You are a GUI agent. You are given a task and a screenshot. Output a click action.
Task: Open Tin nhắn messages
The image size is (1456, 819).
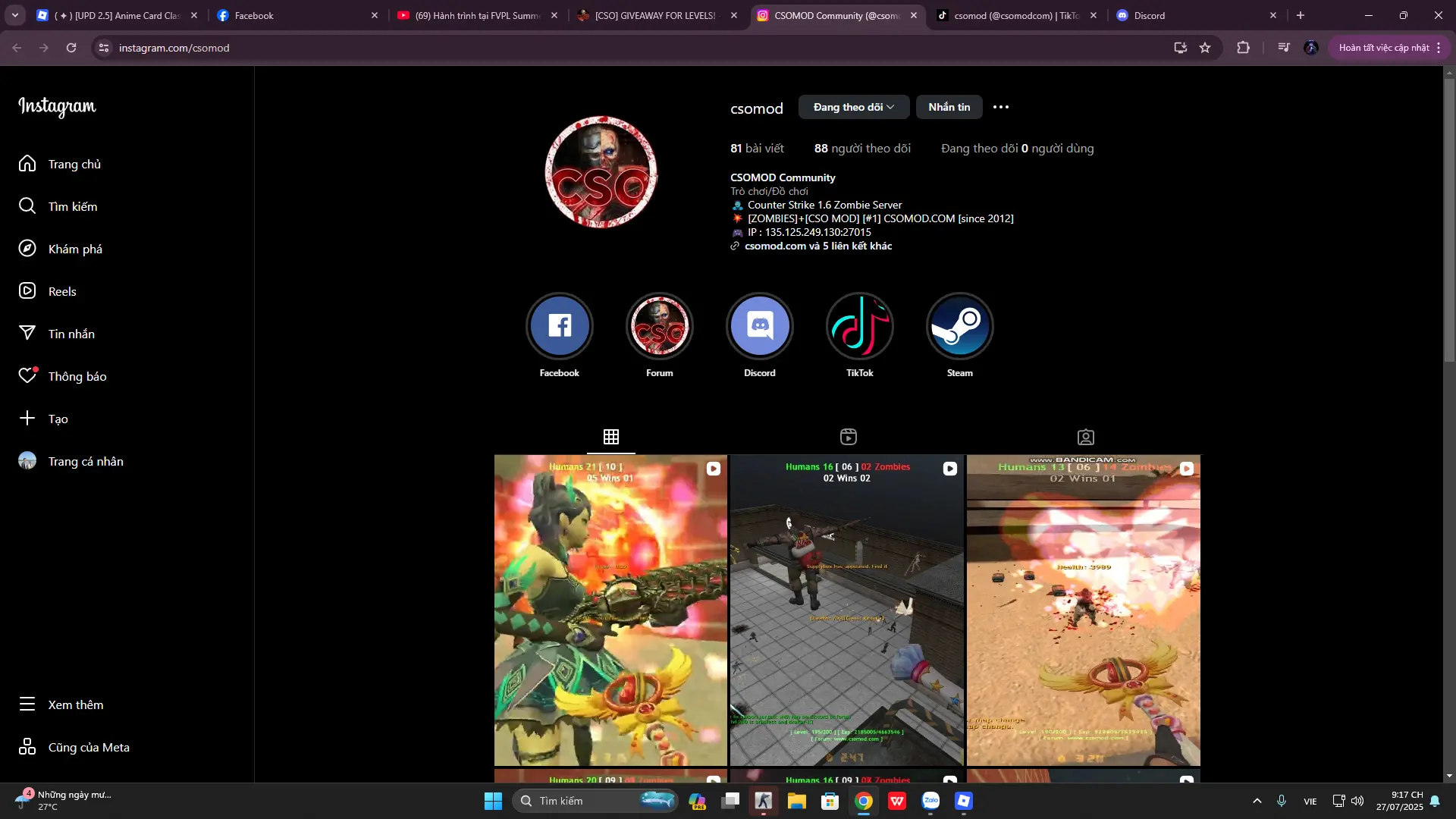pyautogui.click(x=57, y=334)
